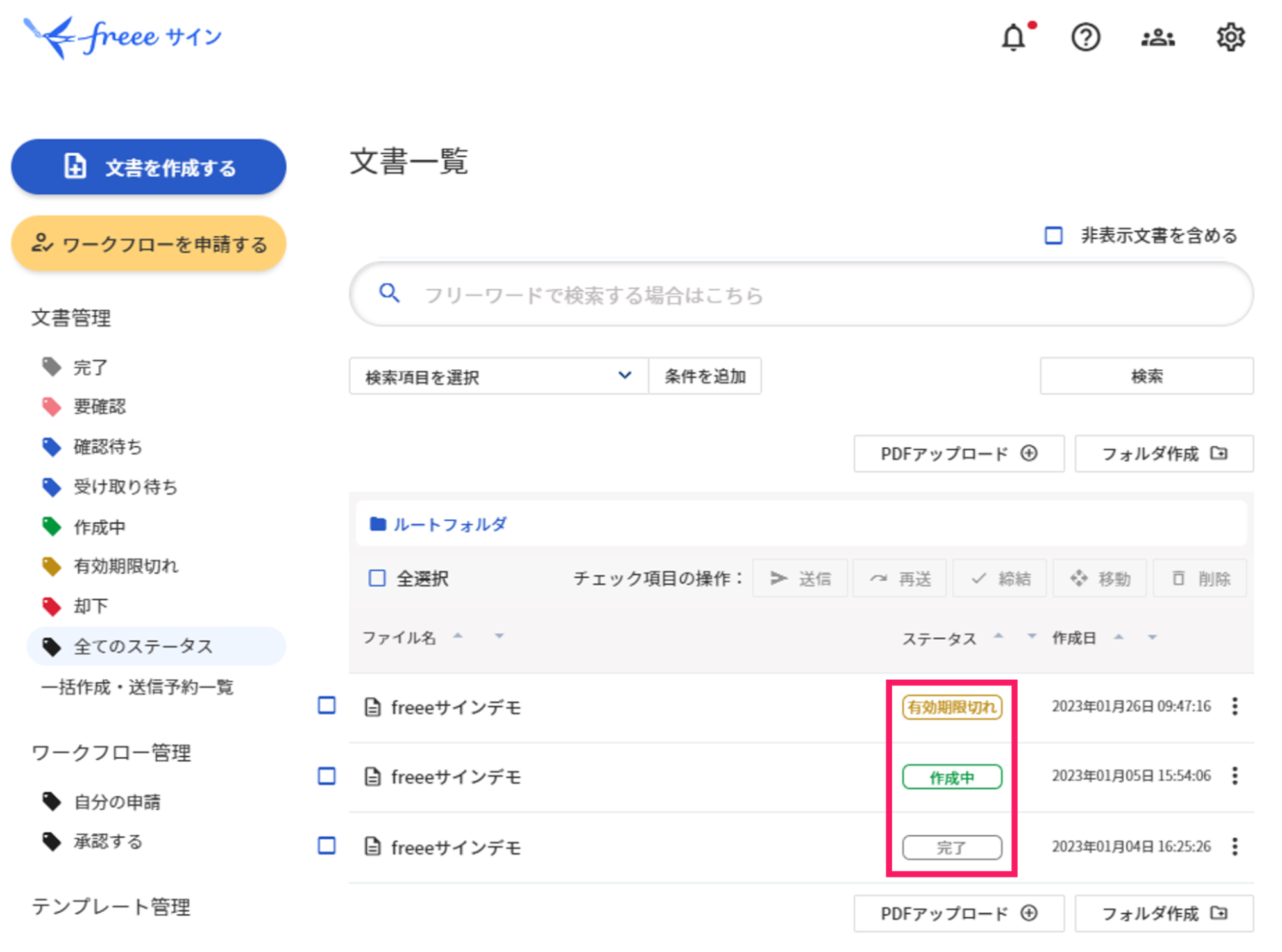Screen dimensions: 1282x952
Task: Filter by 受け取り待ち status in sidebar
Action: (109, 487)
